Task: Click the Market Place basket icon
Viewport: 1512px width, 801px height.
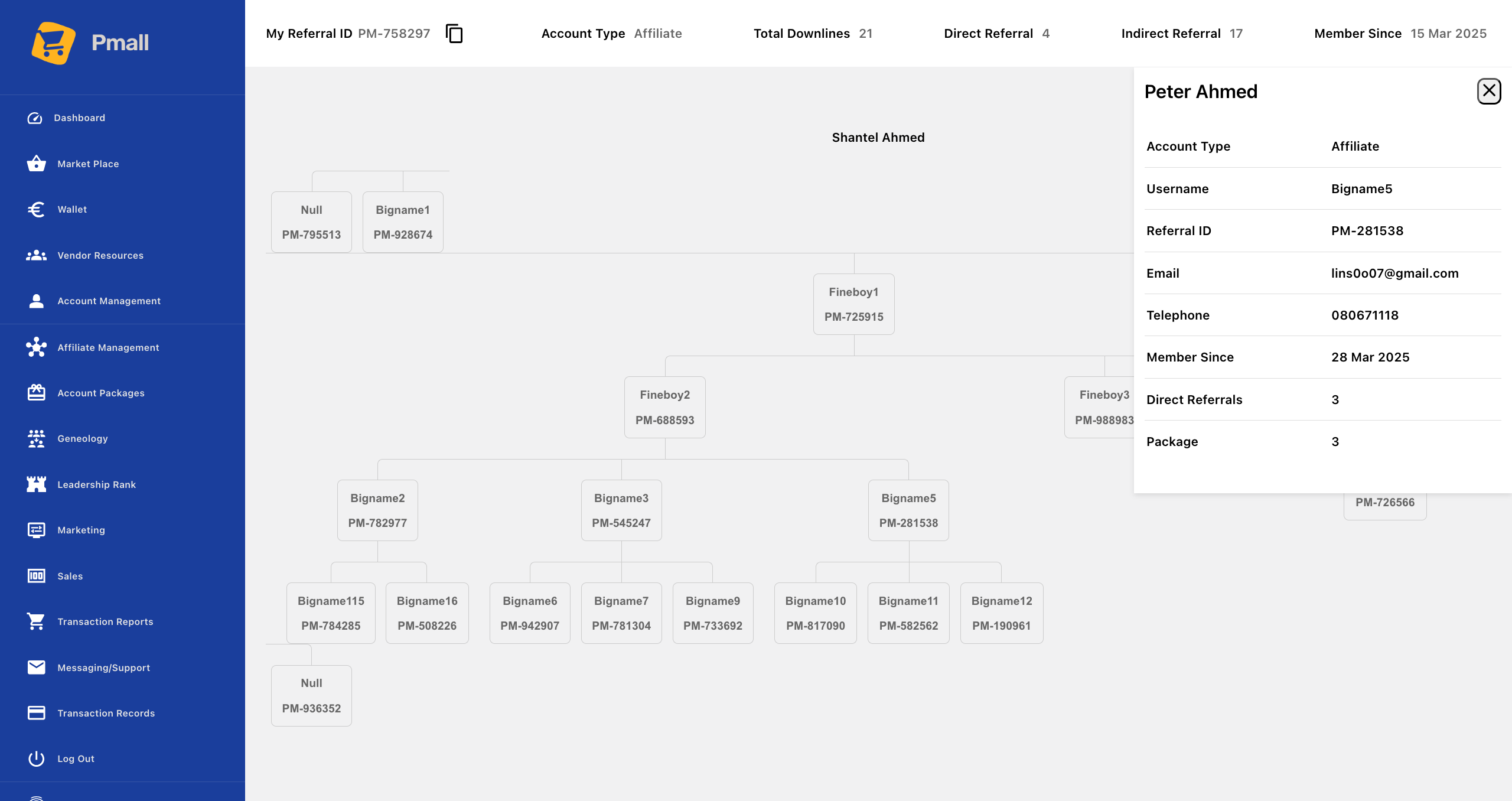Action: pyautogui.click(x=37, y=164)
